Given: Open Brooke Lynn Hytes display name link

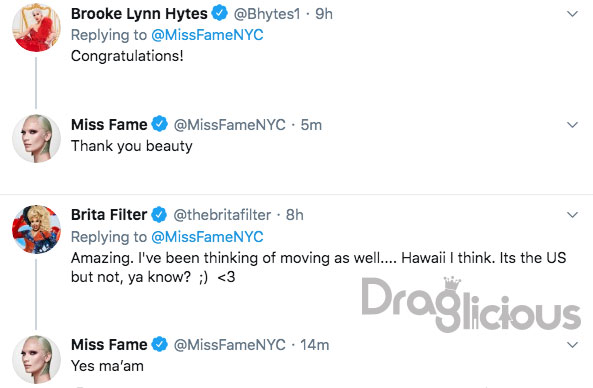Looking at the screenshot, I should pos(139,14).
